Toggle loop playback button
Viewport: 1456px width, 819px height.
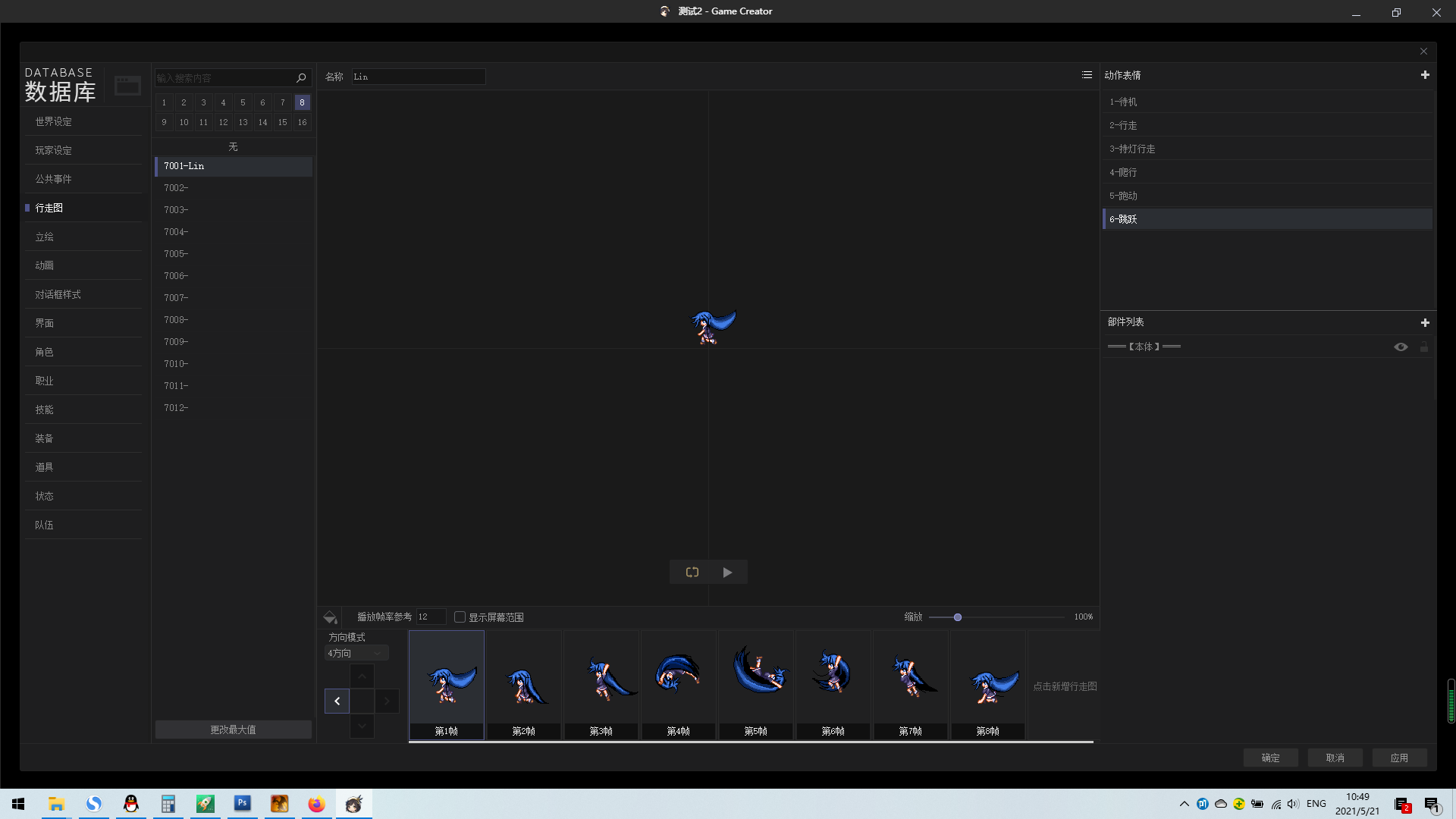point(692,573)
